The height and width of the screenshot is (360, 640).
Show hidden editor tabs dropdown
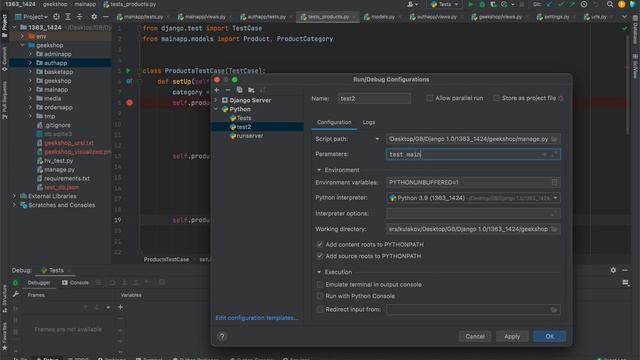624,17
